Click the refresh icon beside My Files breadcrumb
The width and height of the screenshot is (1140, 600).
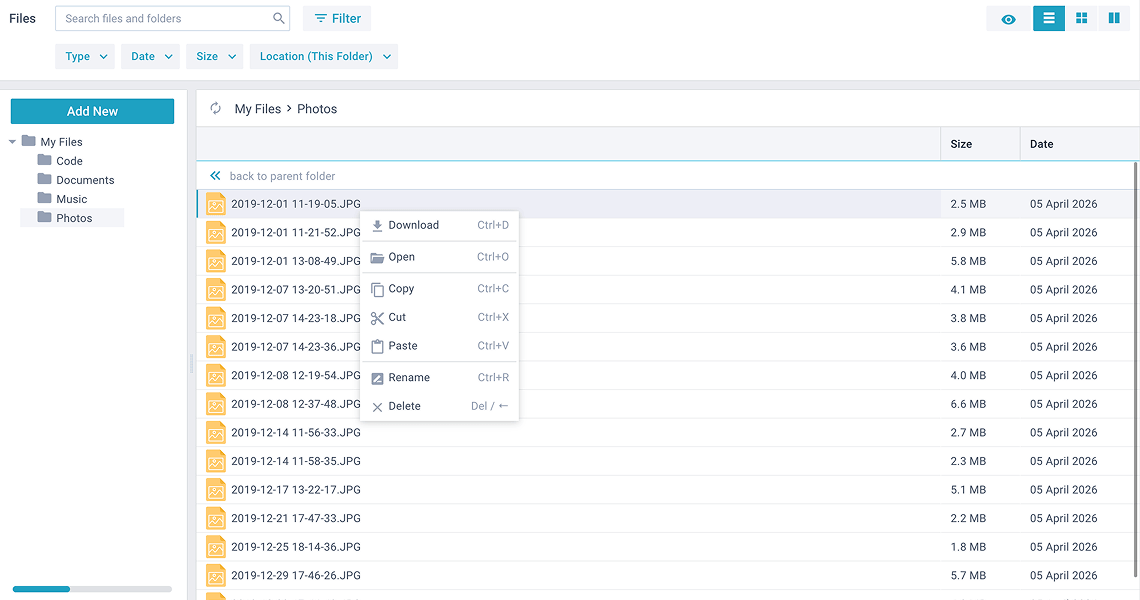[215, 109]
